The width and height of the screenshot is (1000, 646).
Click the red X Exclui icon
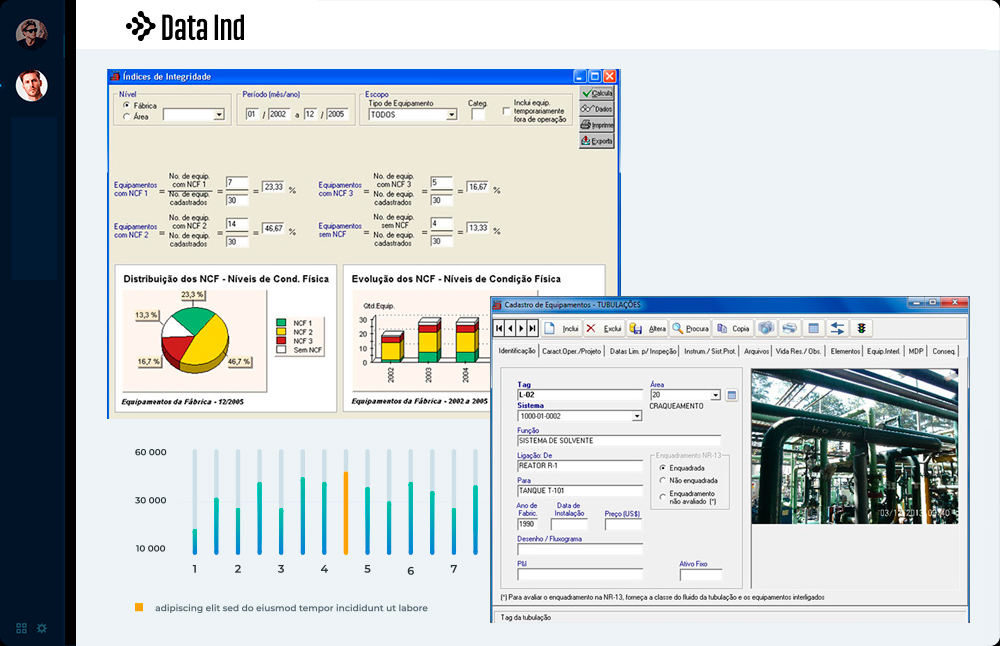[591, 328]
